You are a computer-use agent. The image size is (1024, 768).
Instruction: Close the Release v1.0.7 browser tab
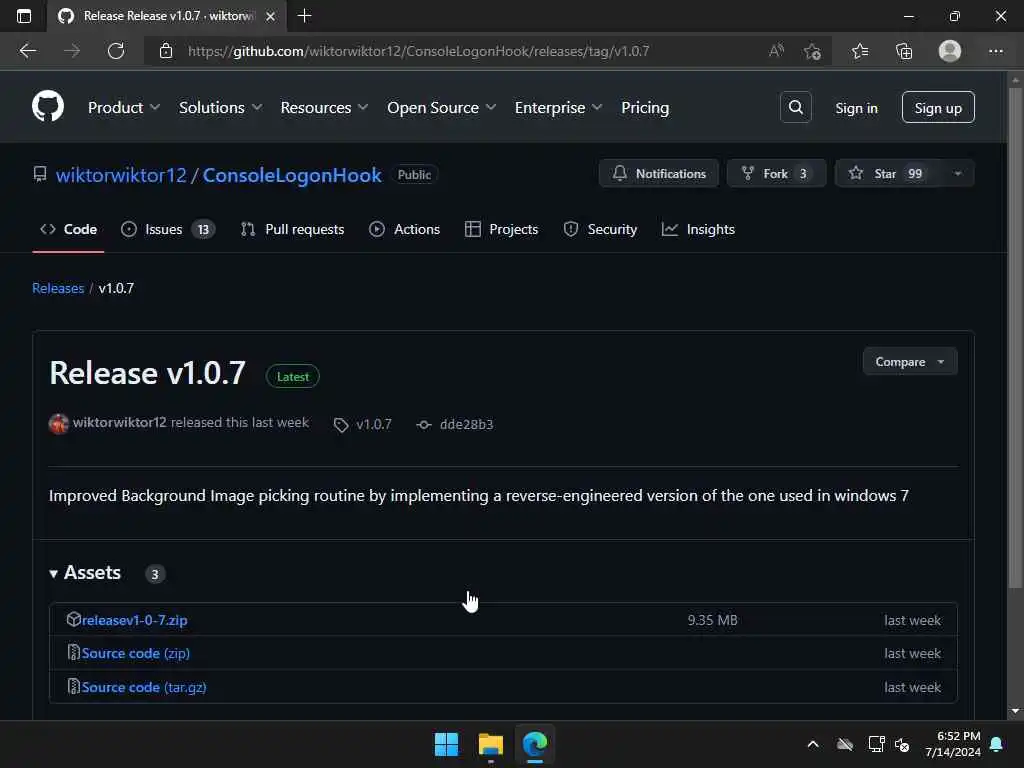[270, 16]
